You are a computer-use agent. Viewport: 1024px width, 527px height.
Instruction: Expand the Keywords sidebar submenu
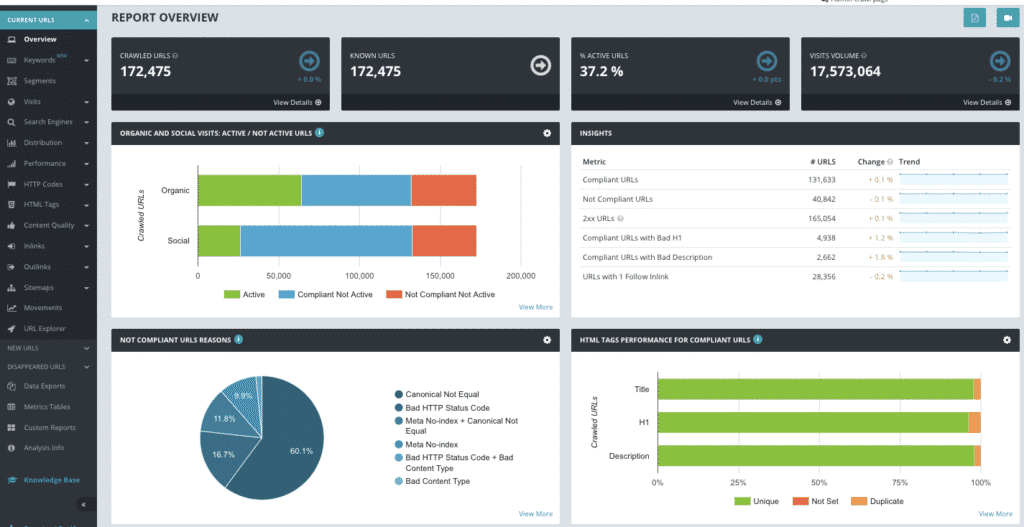tap(87, 61)
